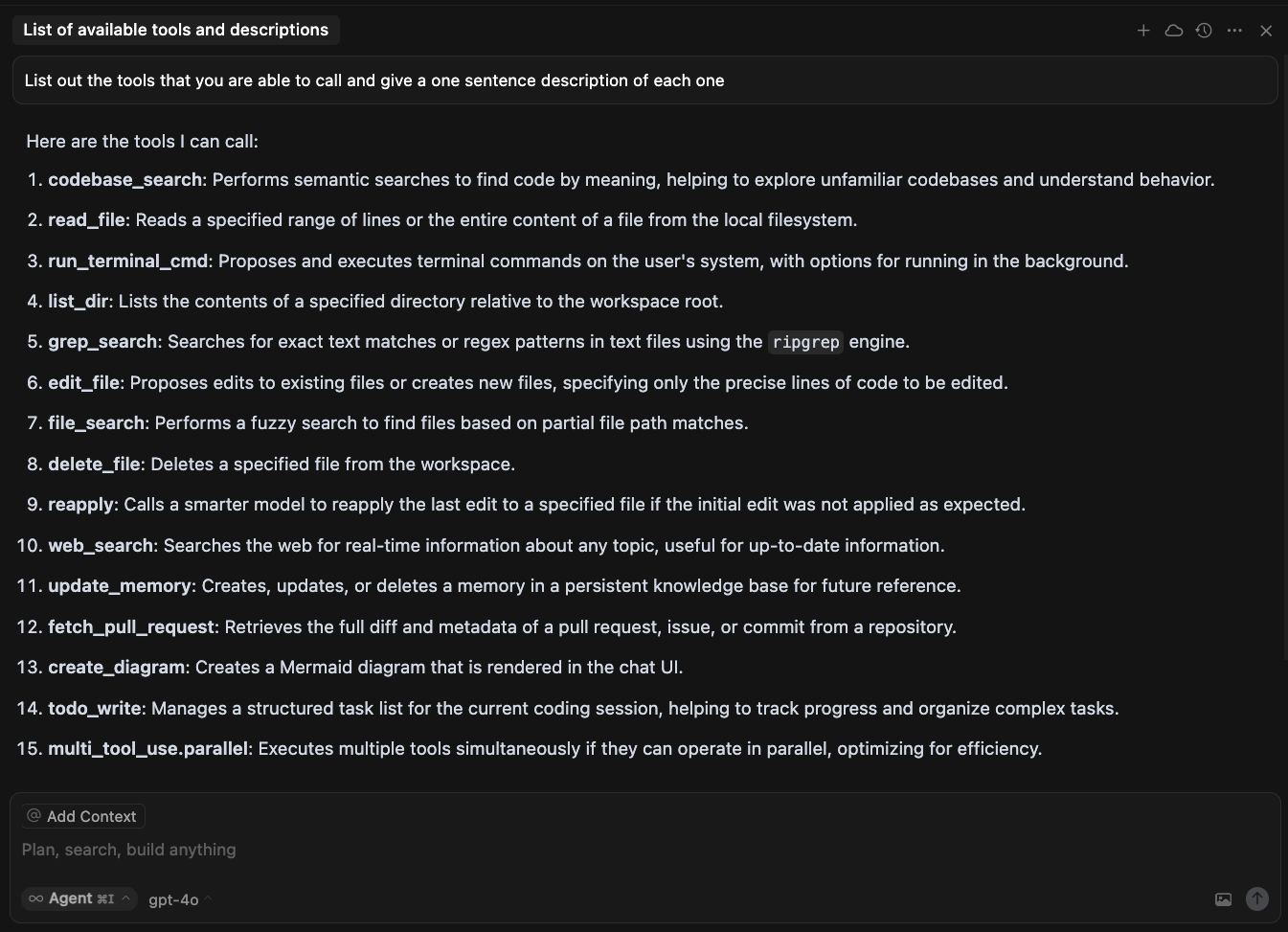
Task: Click the bold web_search tool name
Action: click(x=101, y=546)
